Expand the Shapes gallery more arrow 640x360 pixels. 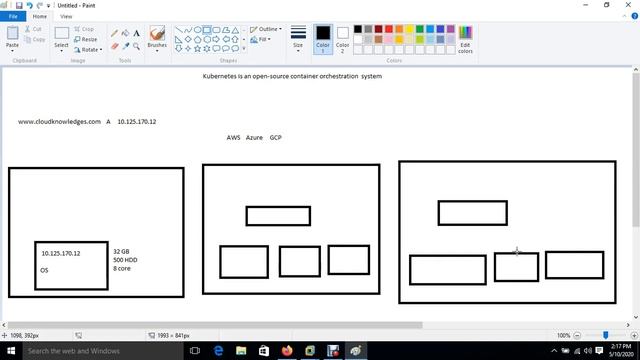coord(244,49)
